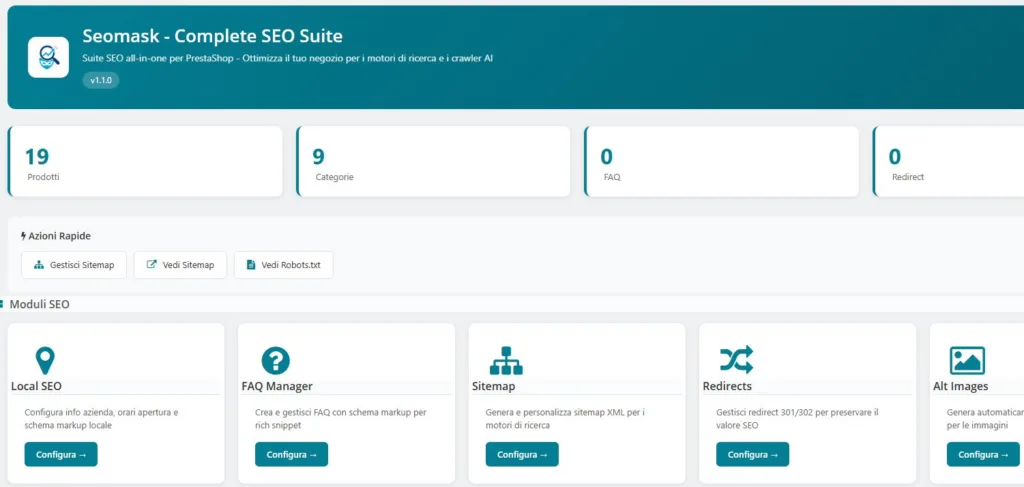Open Vedi Robots.txt quick action
The image size is (1024, 487).
(283, 265)
